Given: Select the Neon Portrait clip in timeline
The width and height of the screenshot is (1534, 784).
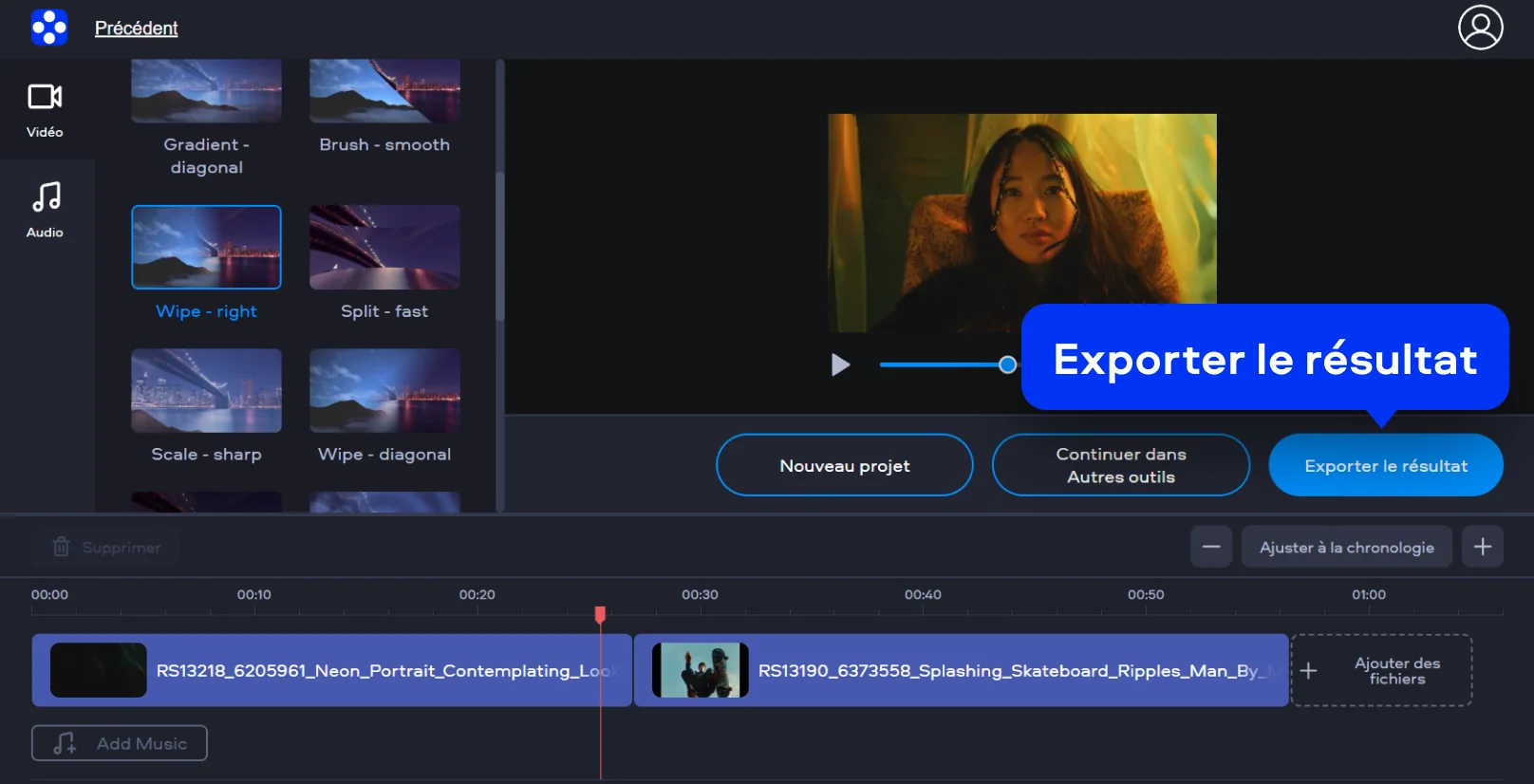Looking at the screenshot, I should (331, 671).
